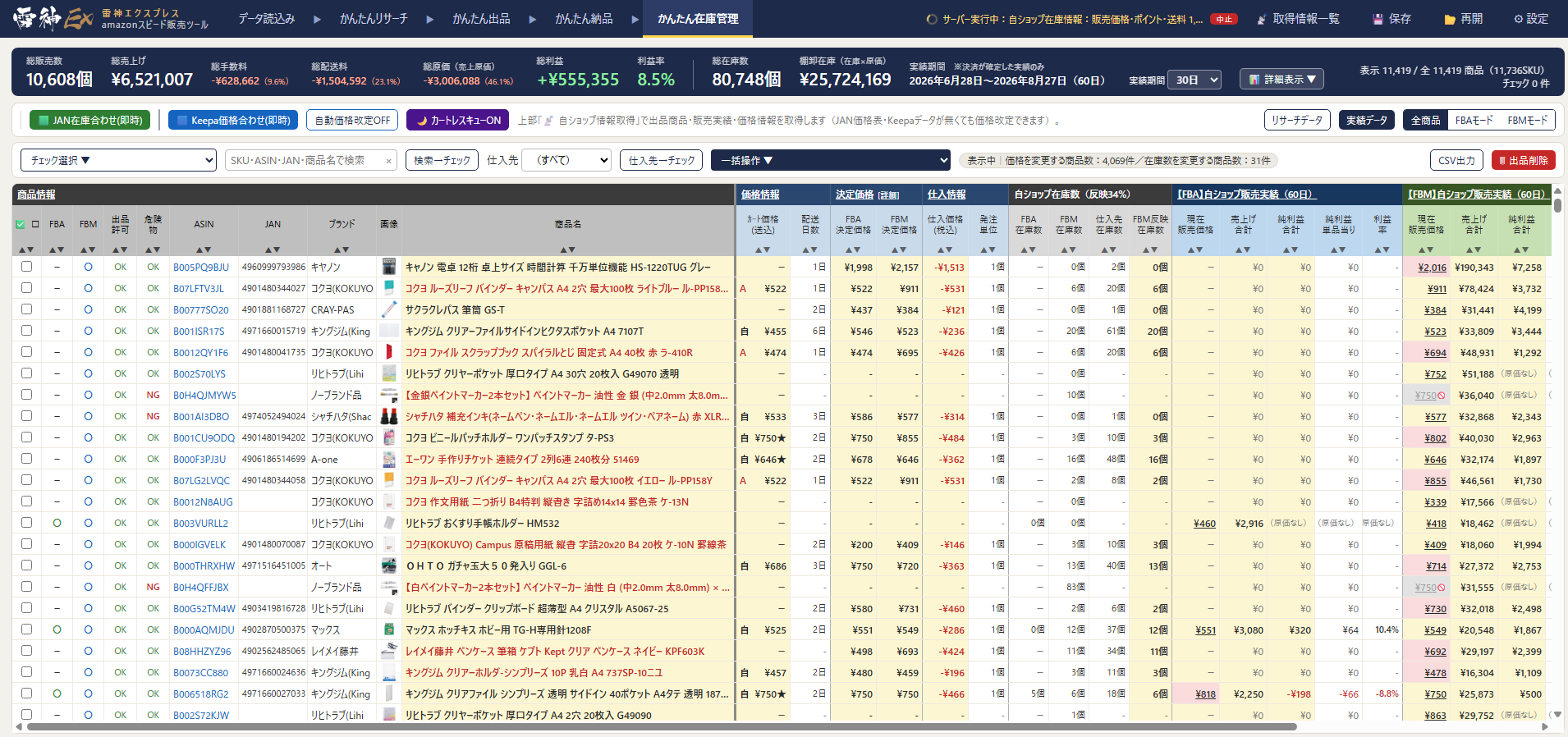The height and width of the screenshot is (737, 1568).
Task: Toggle 自動価格改定OFF button
Action: tap(352, 120)
